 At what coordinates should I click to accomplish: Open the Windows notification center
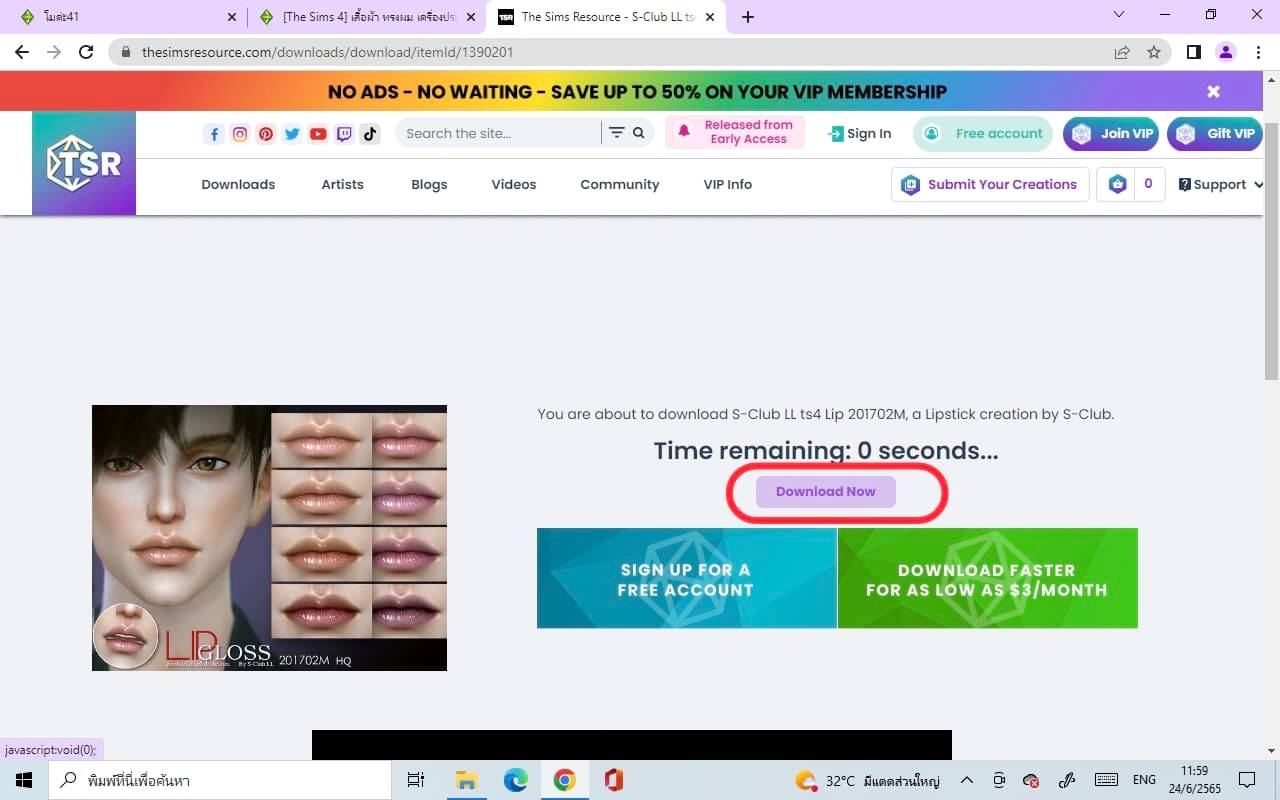(x=1247, y=780)
